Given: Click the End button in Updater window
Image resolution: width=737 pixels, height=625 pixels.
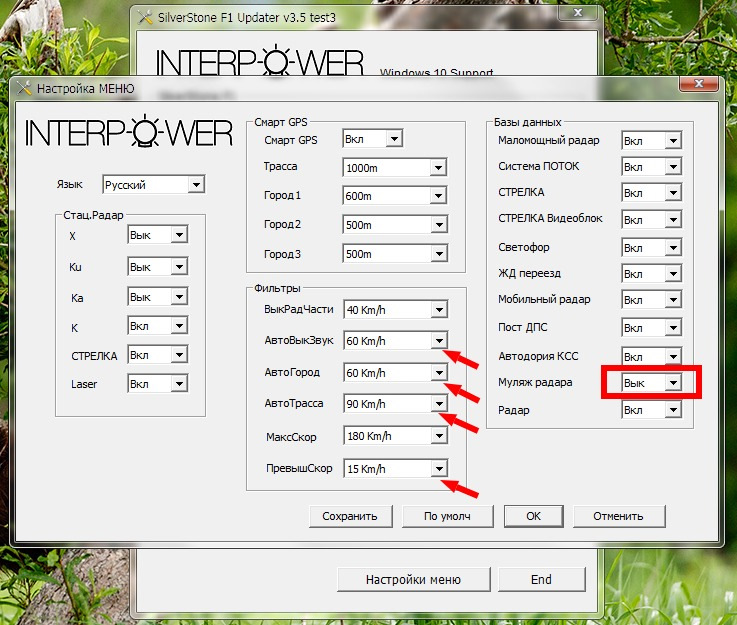Looking at the screenshot, I should click(541, 579).
